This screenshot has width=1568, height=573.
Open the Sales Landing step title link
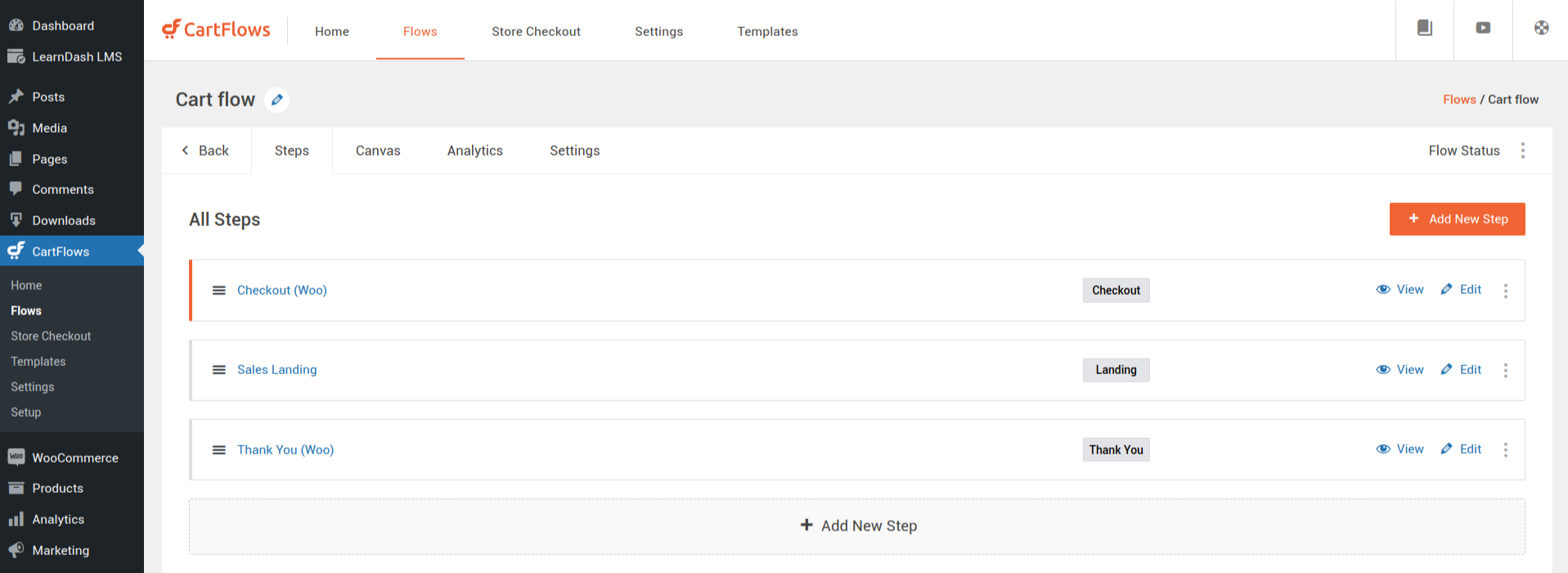(x=277, y=370)
